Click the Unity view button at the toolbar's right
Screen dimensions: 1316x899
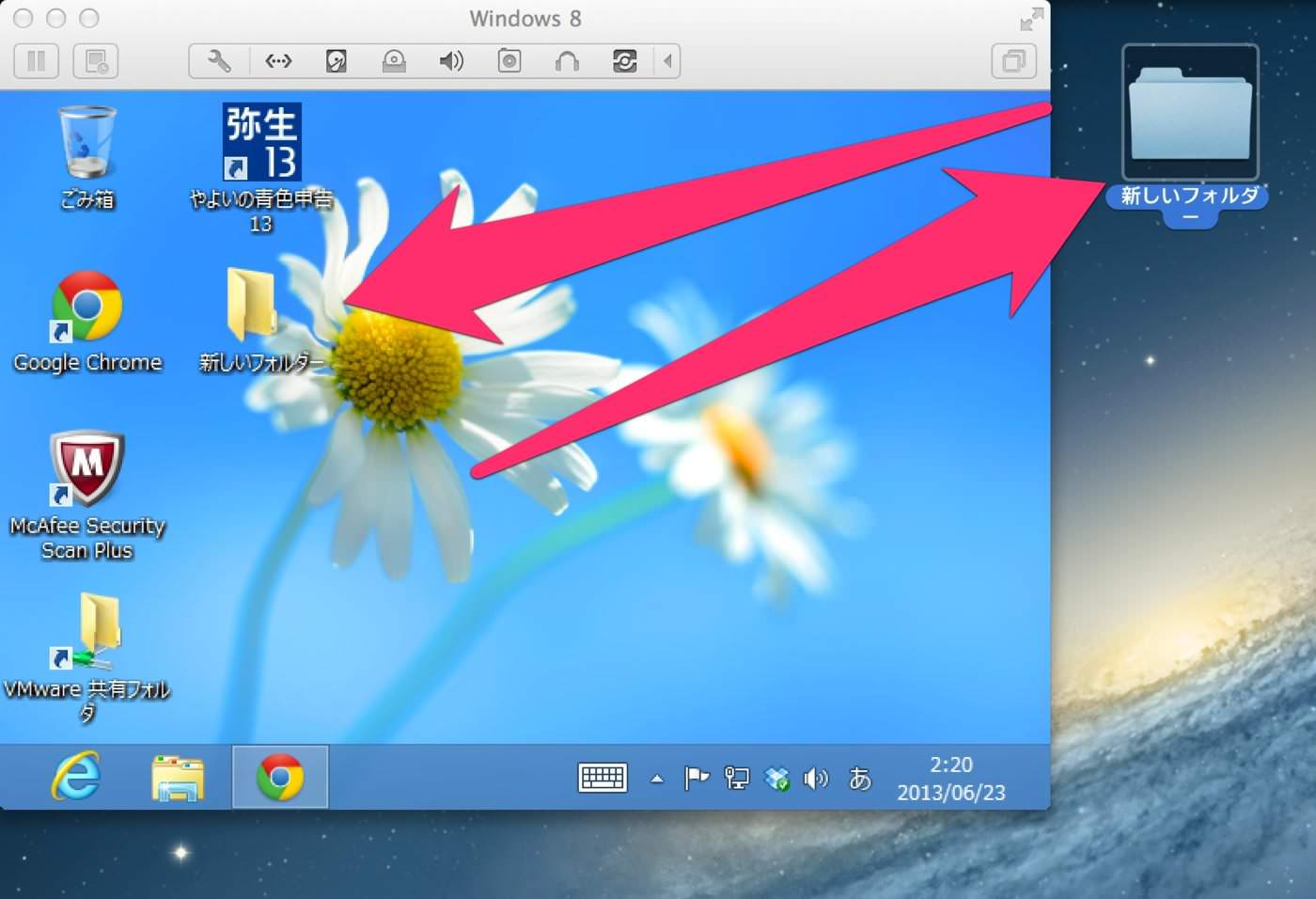1013,61
